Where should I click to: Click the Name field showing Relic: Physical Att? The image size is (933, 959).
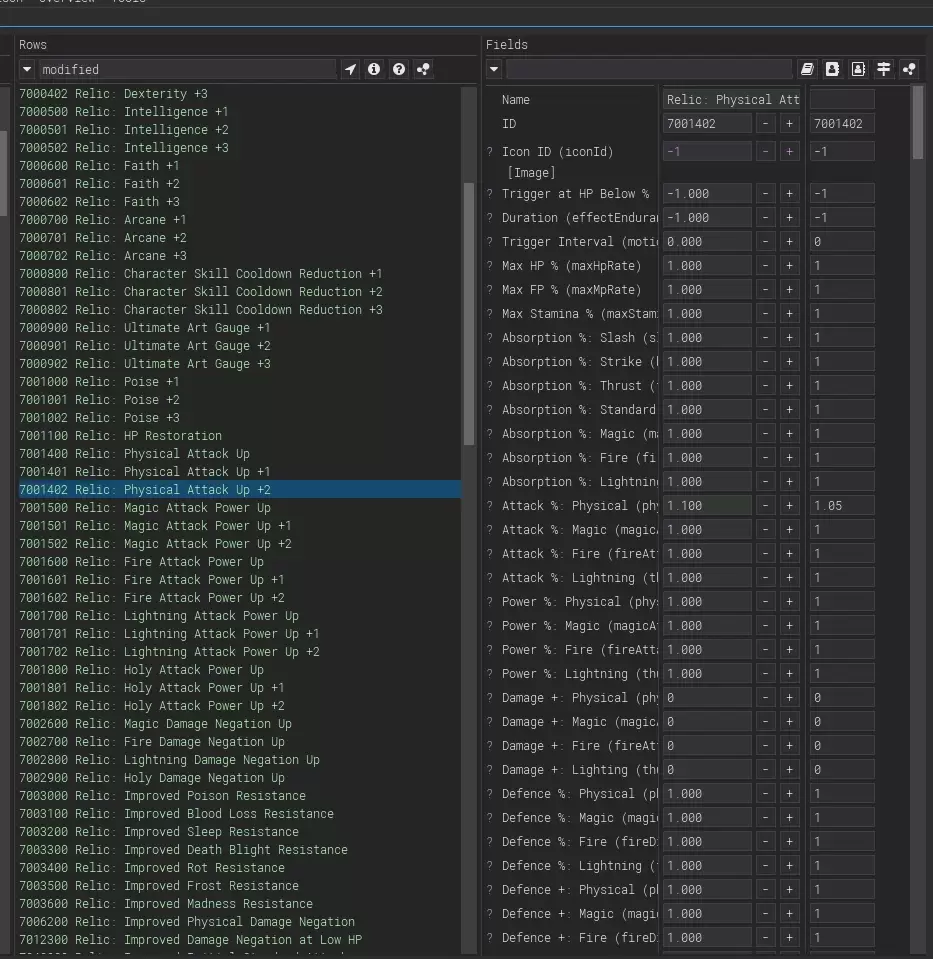coord(732,100)
